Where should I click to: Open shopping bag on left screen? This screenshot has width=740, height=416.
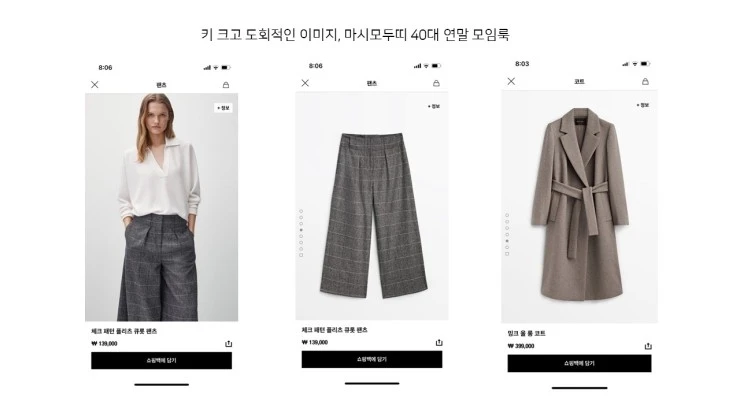pos(226,85)
